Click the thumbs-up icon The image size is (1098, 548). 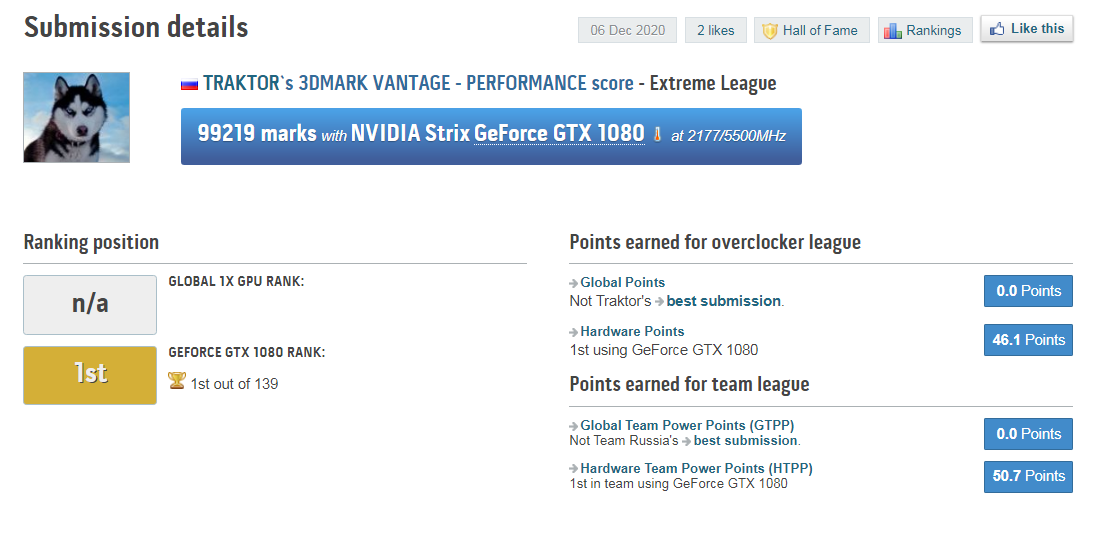click(997, 30)
